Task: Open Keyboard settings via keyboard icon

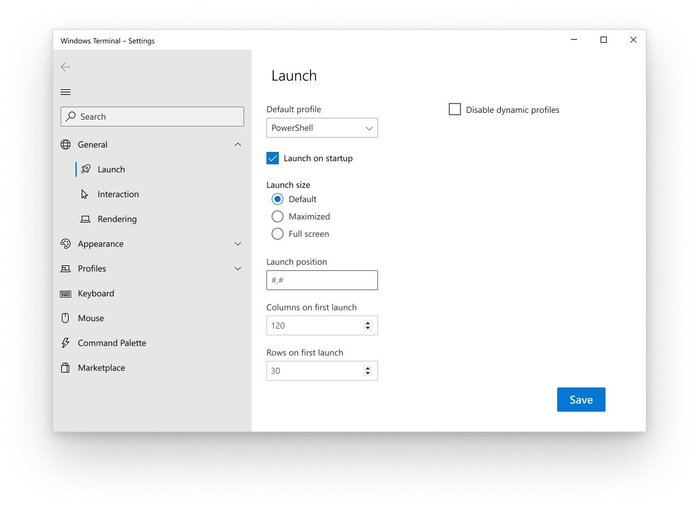Action: point(66,294)
